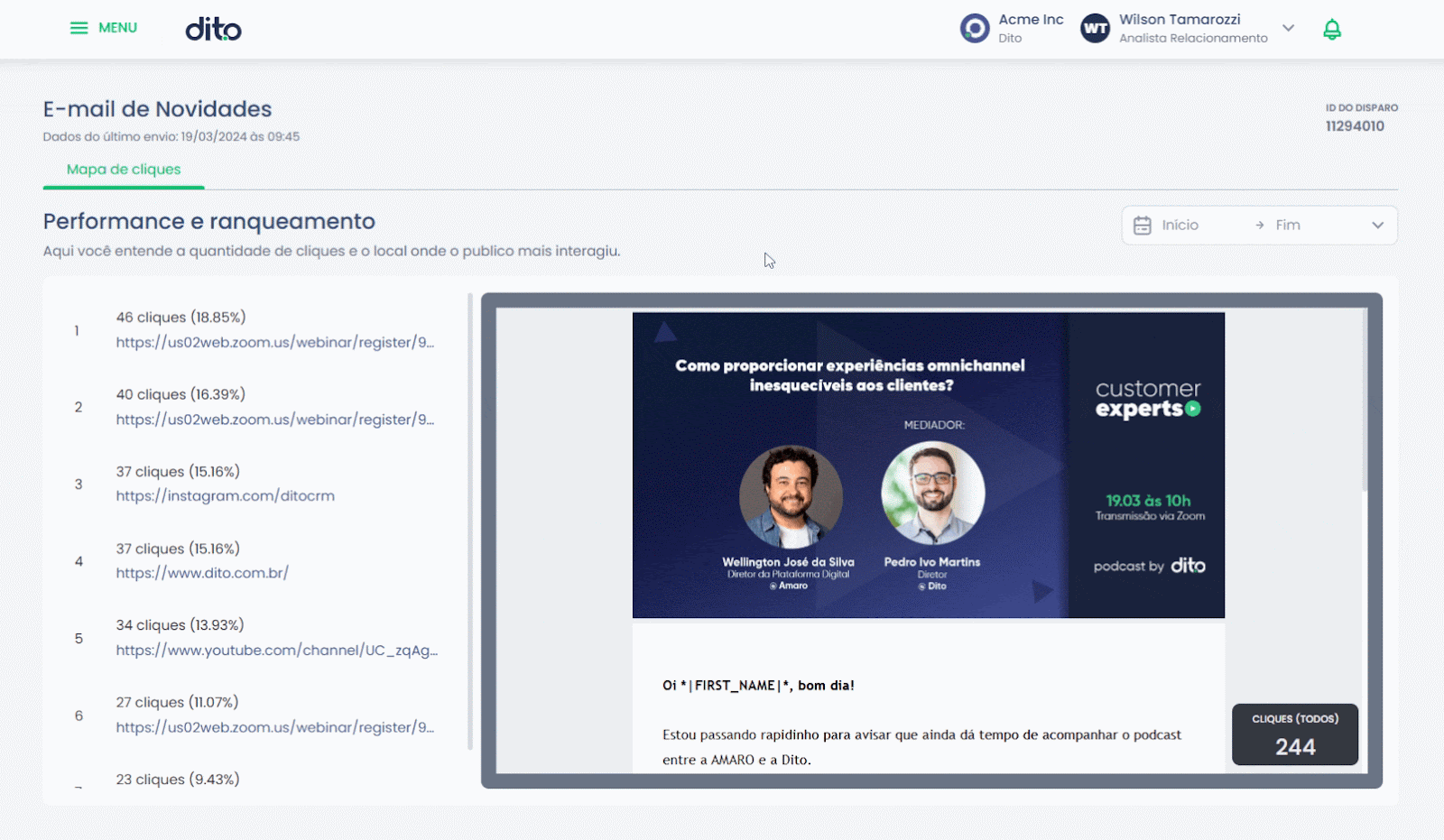Open zoom webinar link with 27 cliques

(275, 727)
